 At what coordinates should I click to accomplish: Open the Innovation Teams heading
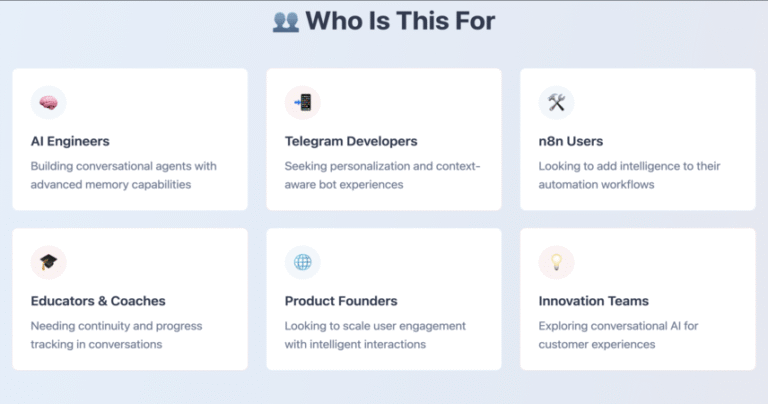click(x=594, y=301)
